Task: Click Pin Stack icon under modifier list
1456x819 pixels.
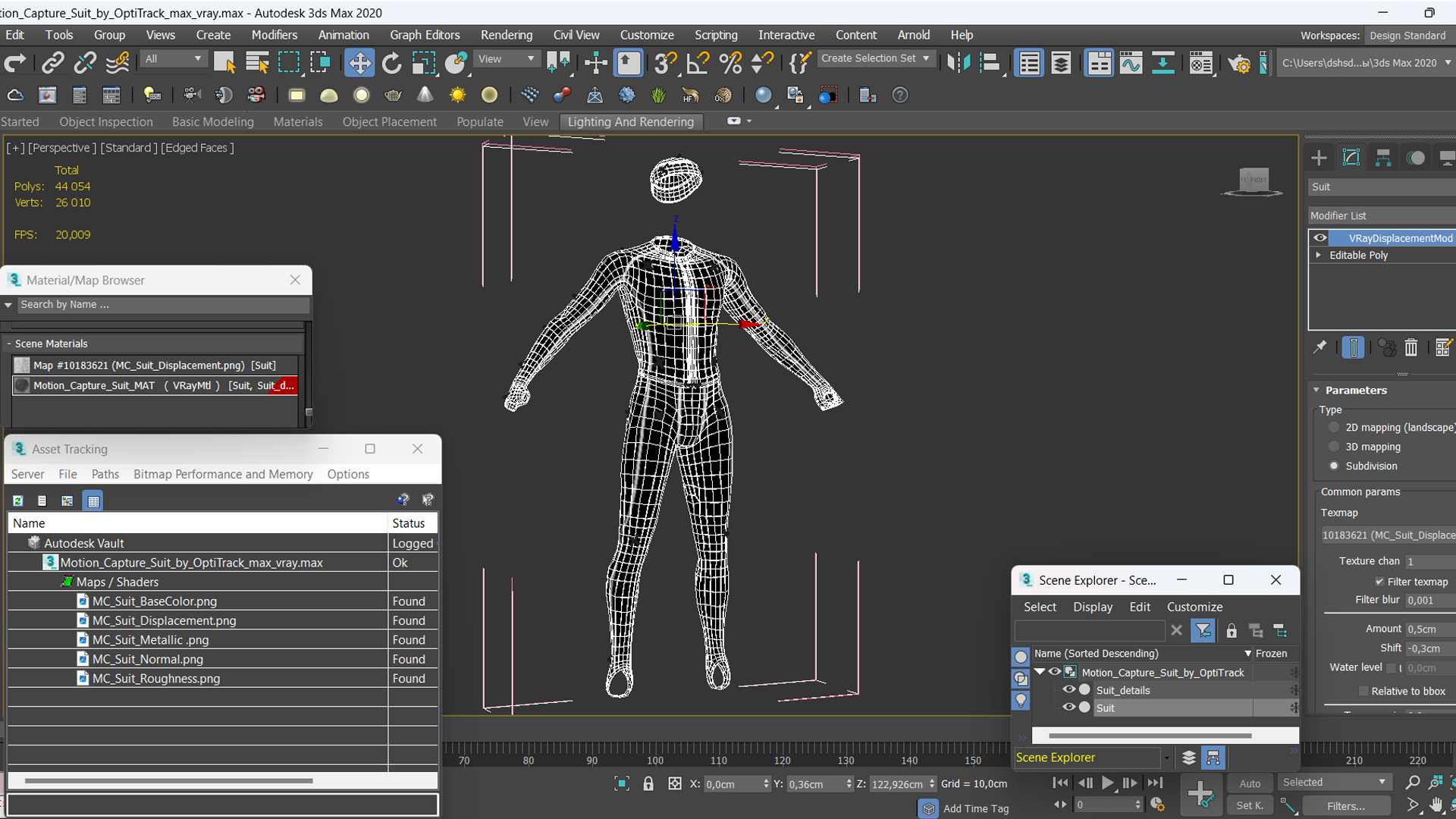Action: (1320, 347)
